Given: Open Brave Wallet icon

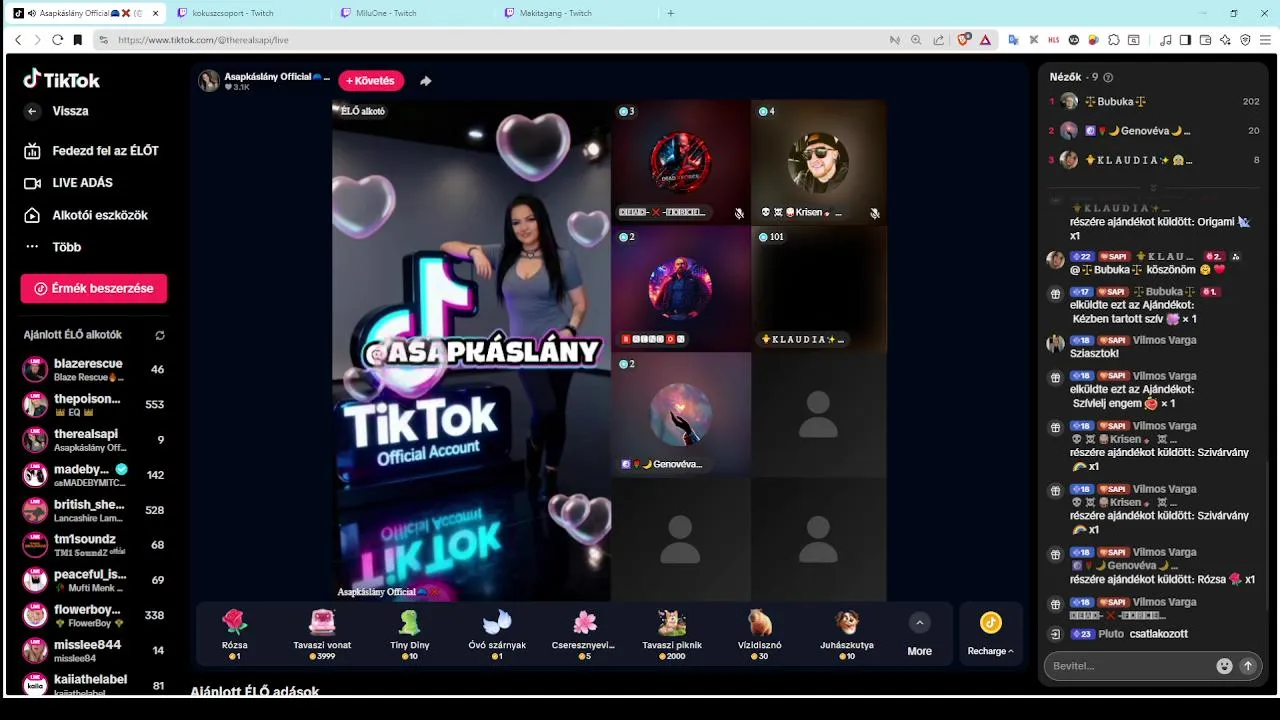Looking at the screenshot, I should [1205, 40].
